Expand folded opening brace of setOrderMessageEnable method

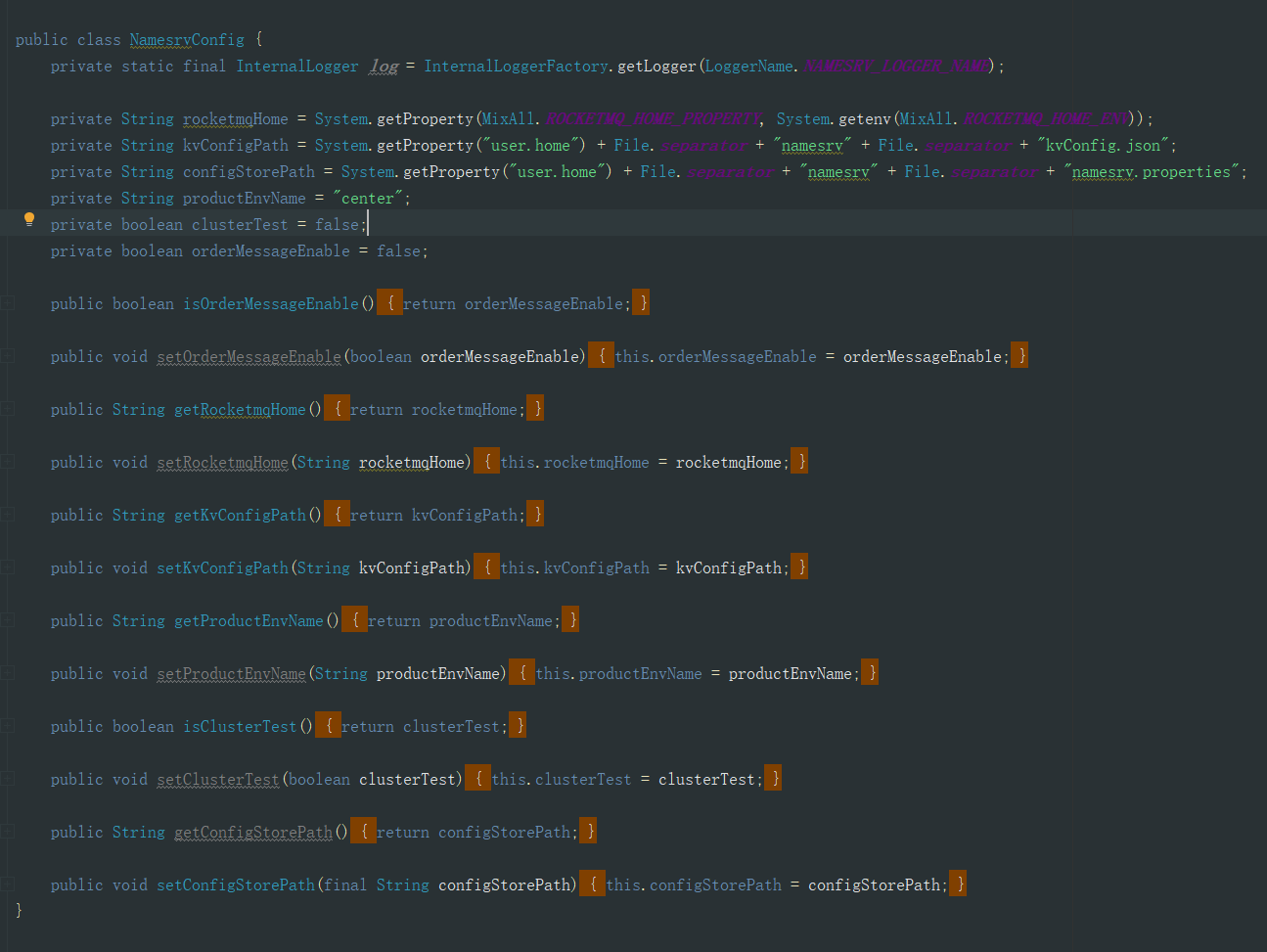pyautogui.click(x=601, y=356)
